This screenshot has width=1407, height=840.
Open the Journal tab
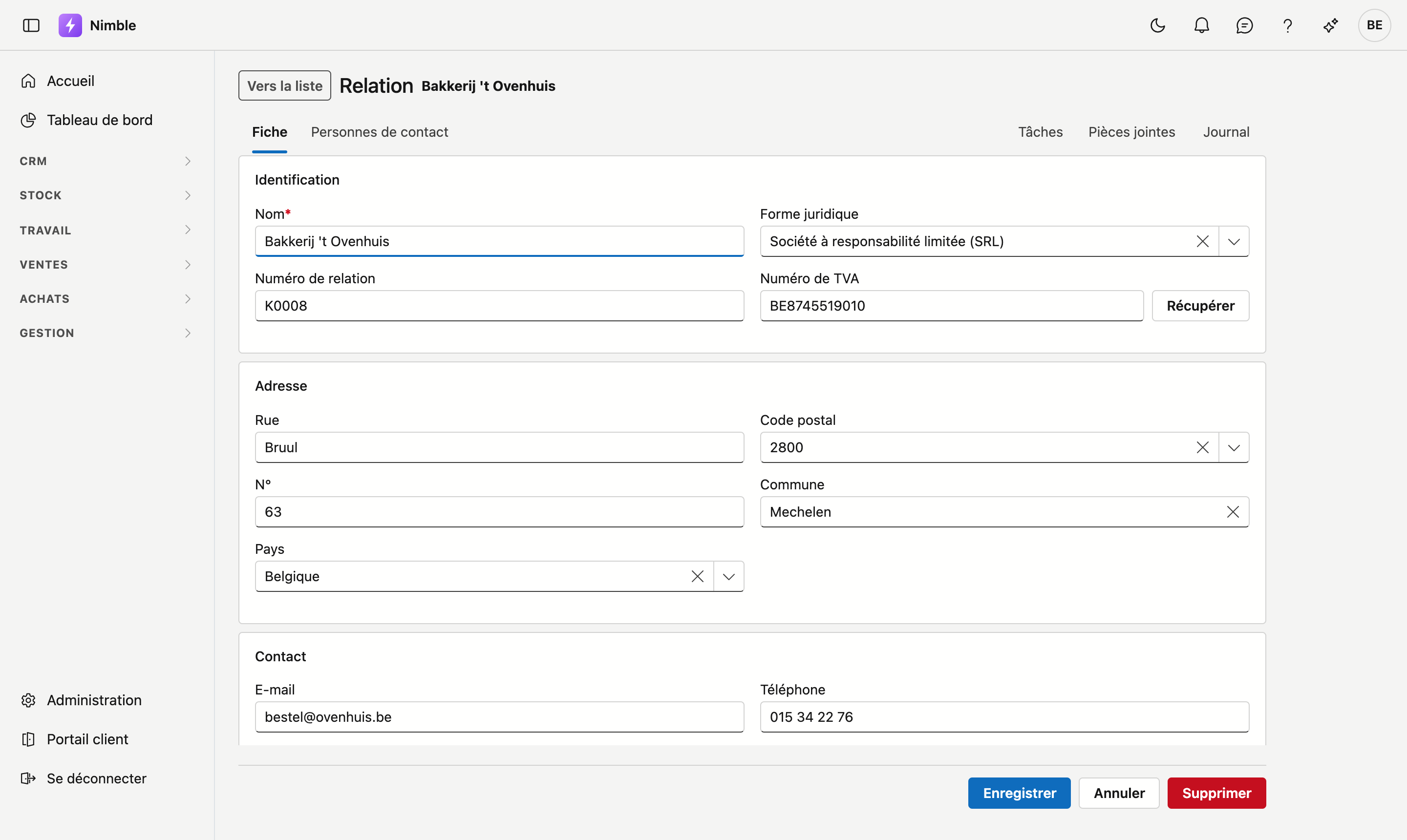point(1226,132)
